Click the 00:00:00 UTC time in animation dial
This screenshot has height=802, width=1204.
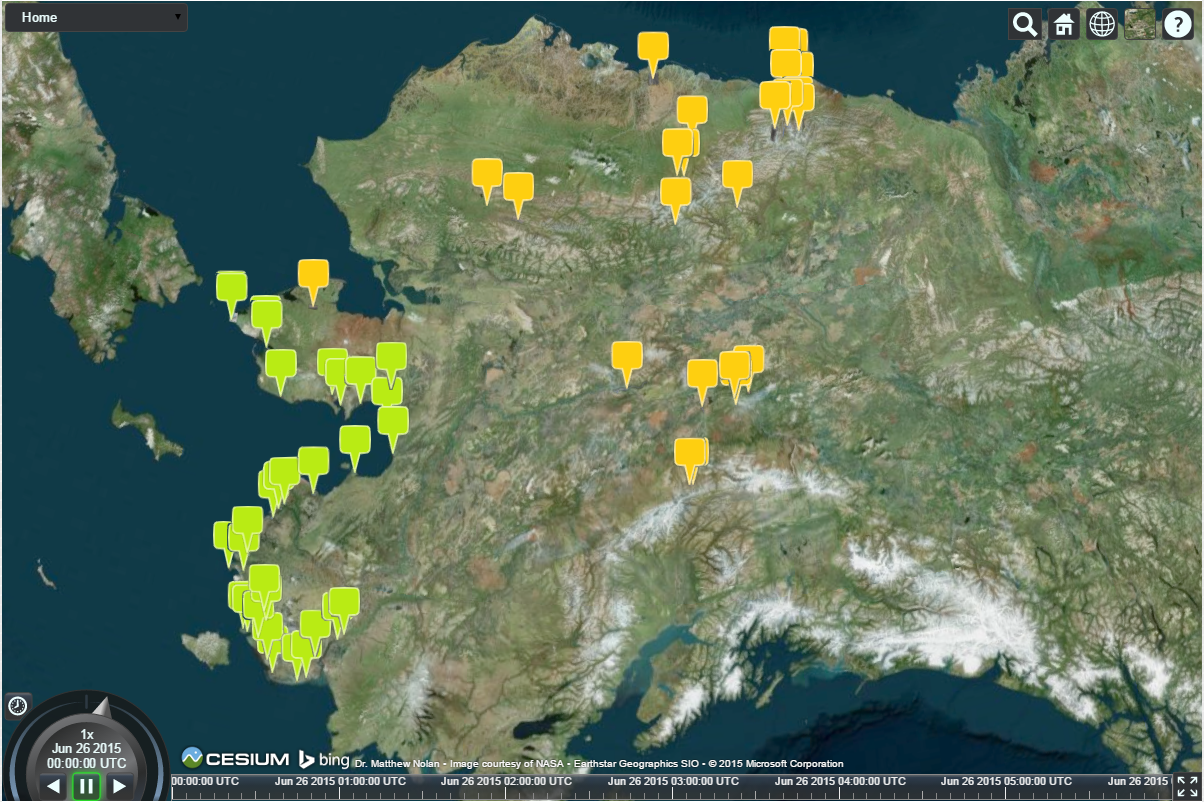click(87, 762)
